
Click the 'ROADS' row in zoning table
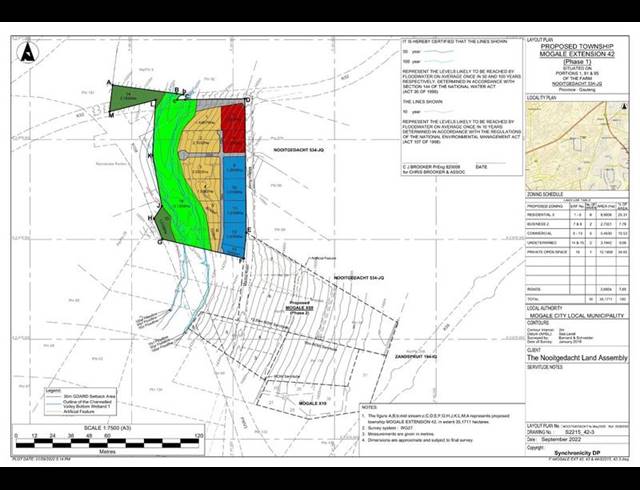pyautogui.click(x=577, y=289)
